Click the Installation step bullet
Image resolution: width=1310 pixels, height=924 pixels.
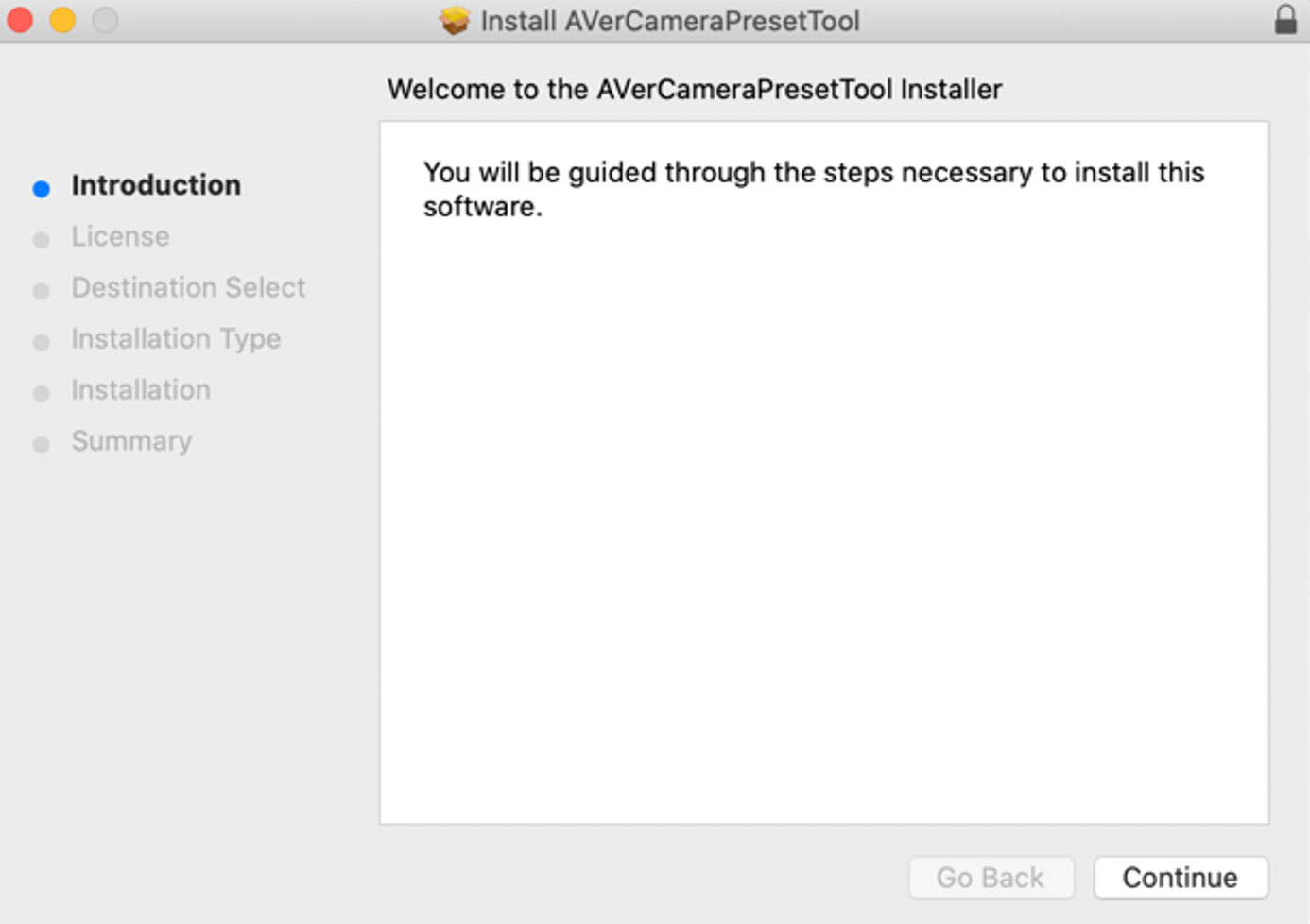tap(41, 393)
